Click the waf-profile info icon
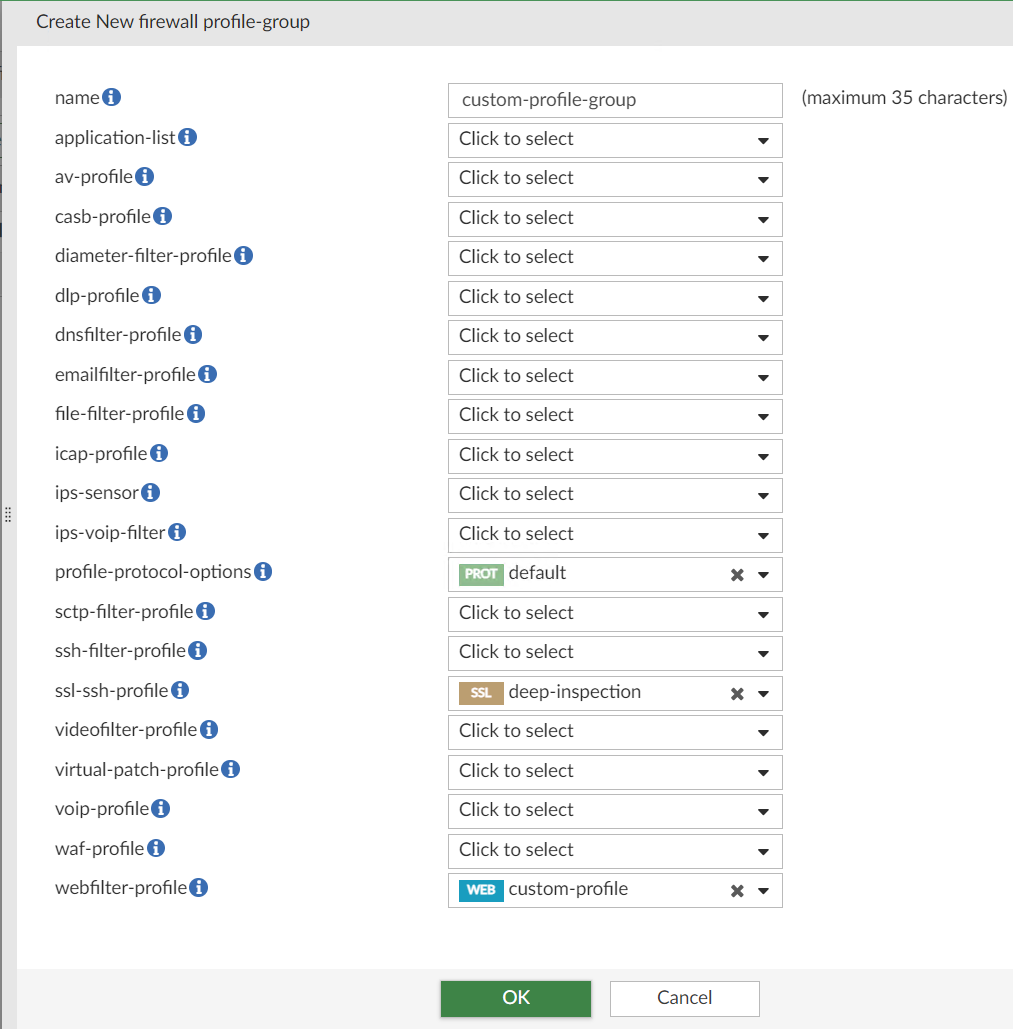 click(x=156, y=848)
